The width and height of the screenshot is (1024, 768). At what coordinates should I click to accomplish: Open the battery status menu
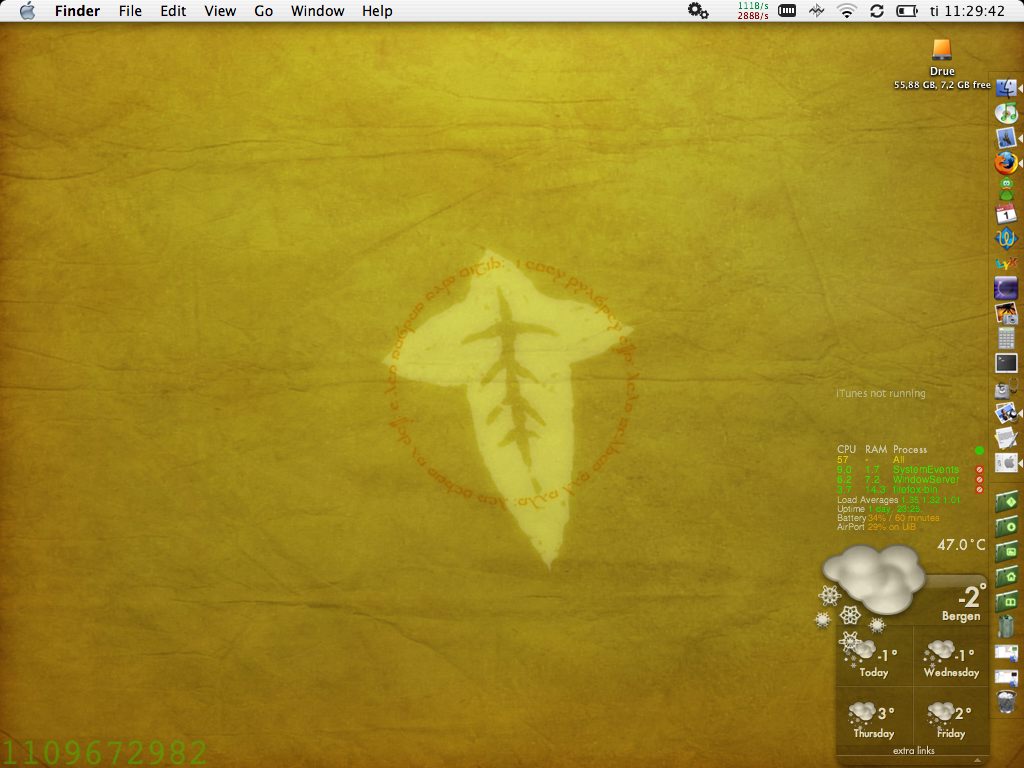click(x=906, y=10)
